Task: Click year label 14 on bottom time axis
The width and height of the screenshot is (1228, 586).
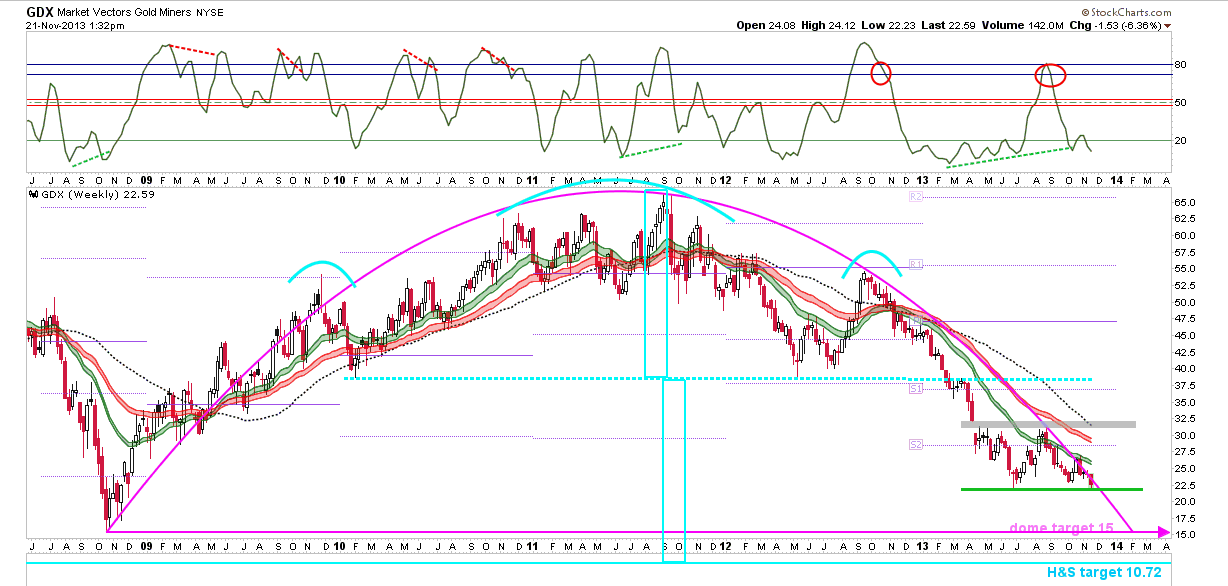Action: [x=1117, y=547]
